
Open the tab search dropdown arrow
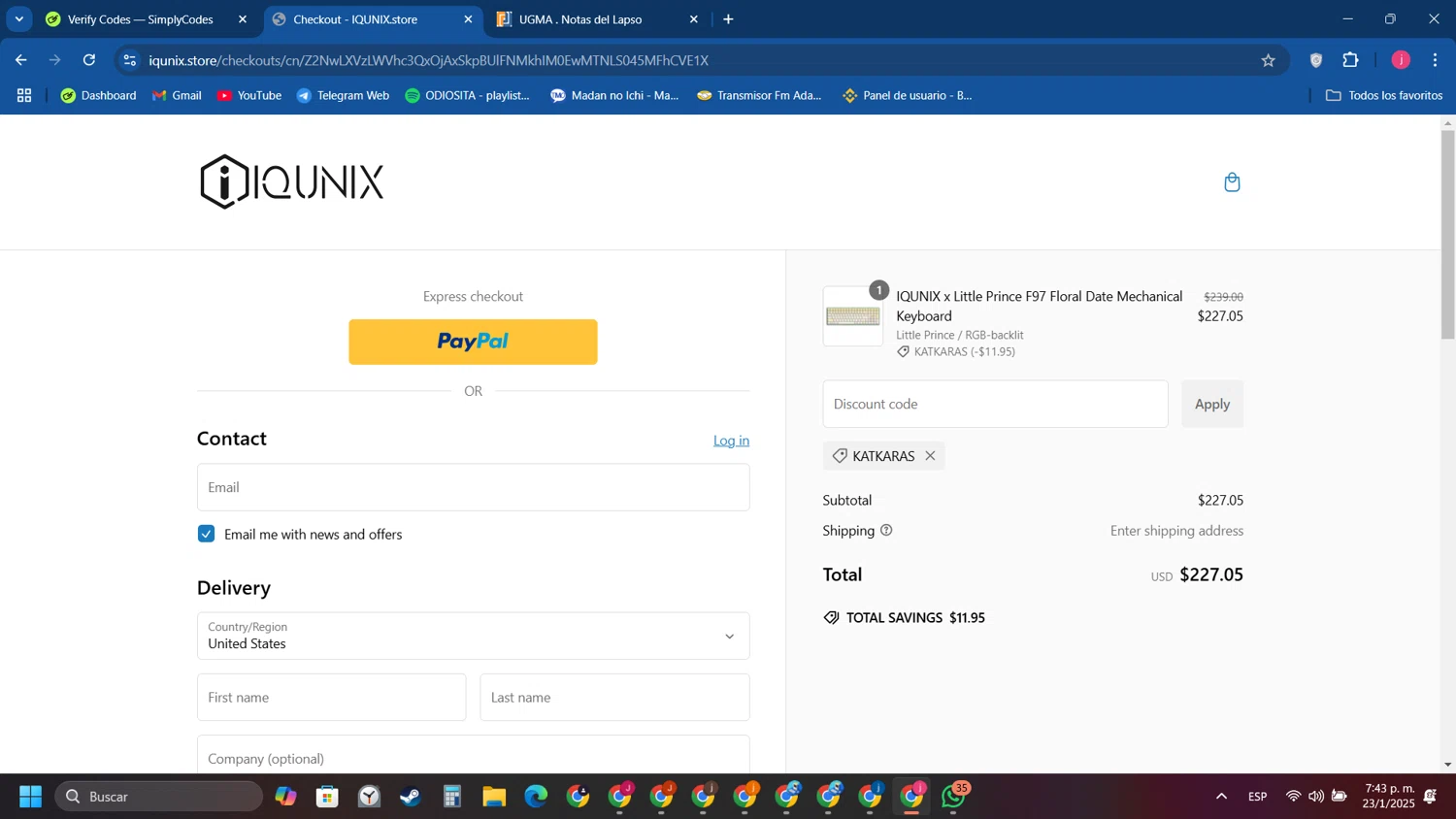click(x=18, y=19)
